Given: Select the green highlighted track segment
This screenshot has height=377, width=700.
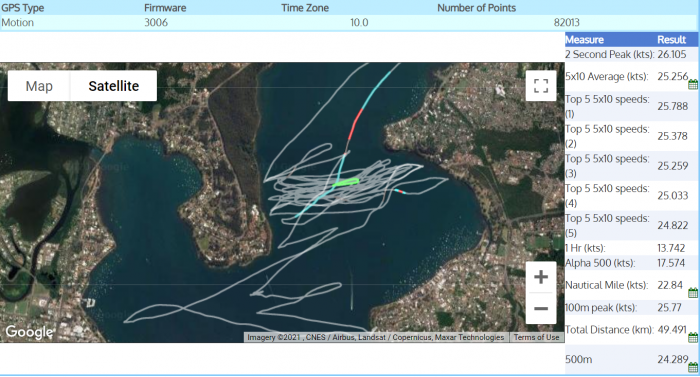Looking at the screenshot, I should (x=346, y=182).
